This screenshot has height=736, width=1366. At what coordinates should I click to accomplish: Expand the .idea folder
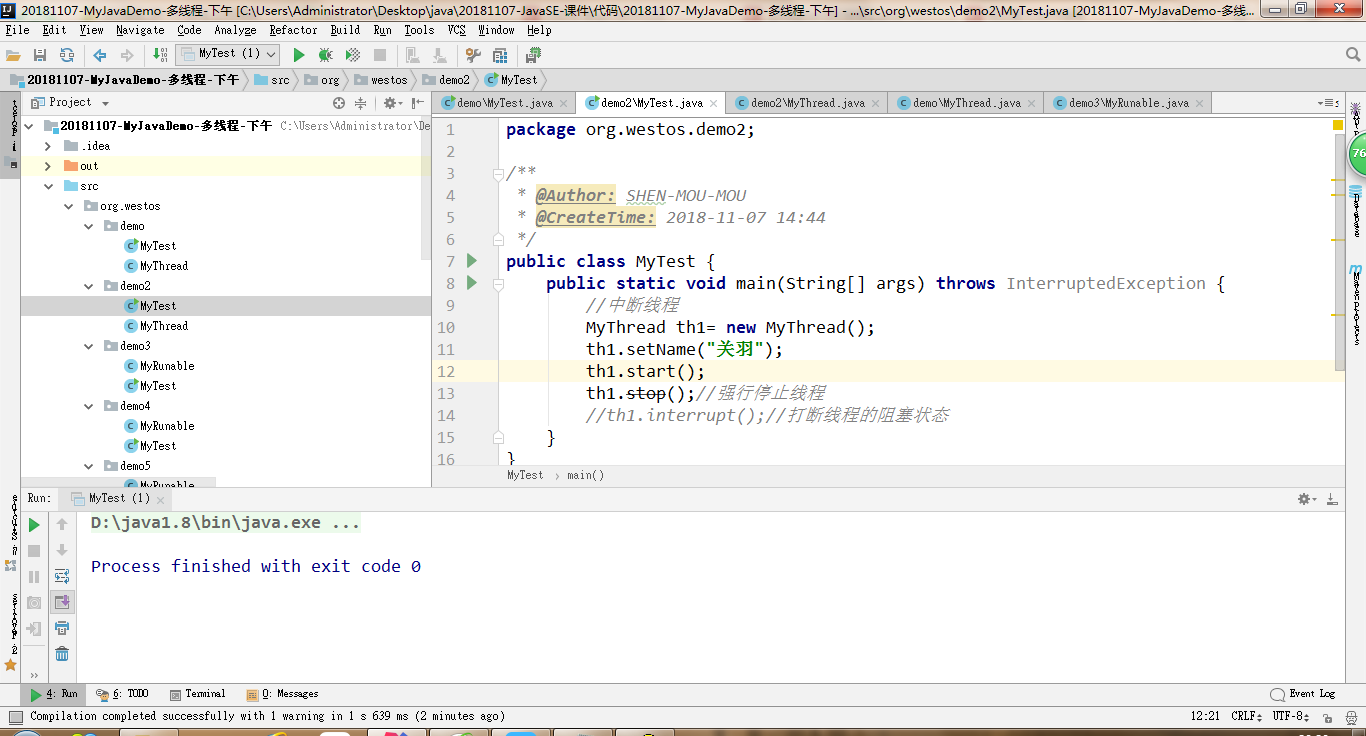click(47, 146)
